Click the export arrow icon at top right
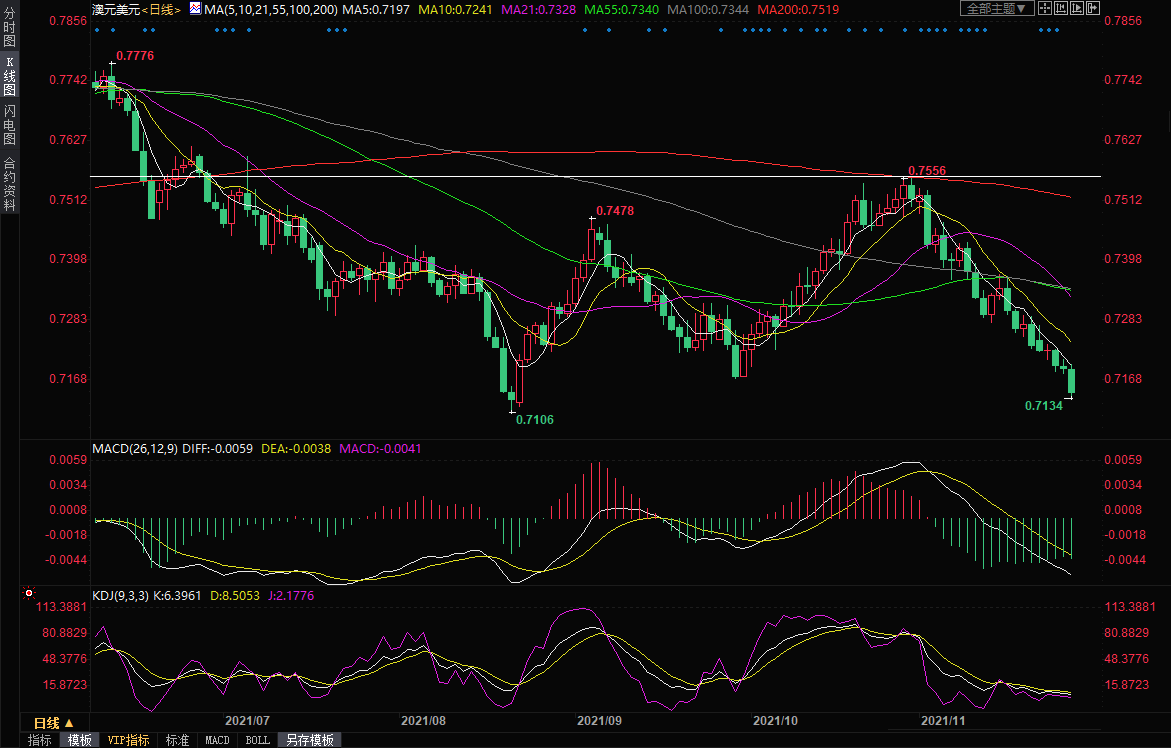Viewport: 1171px width, 748px height. point(1093,8)
